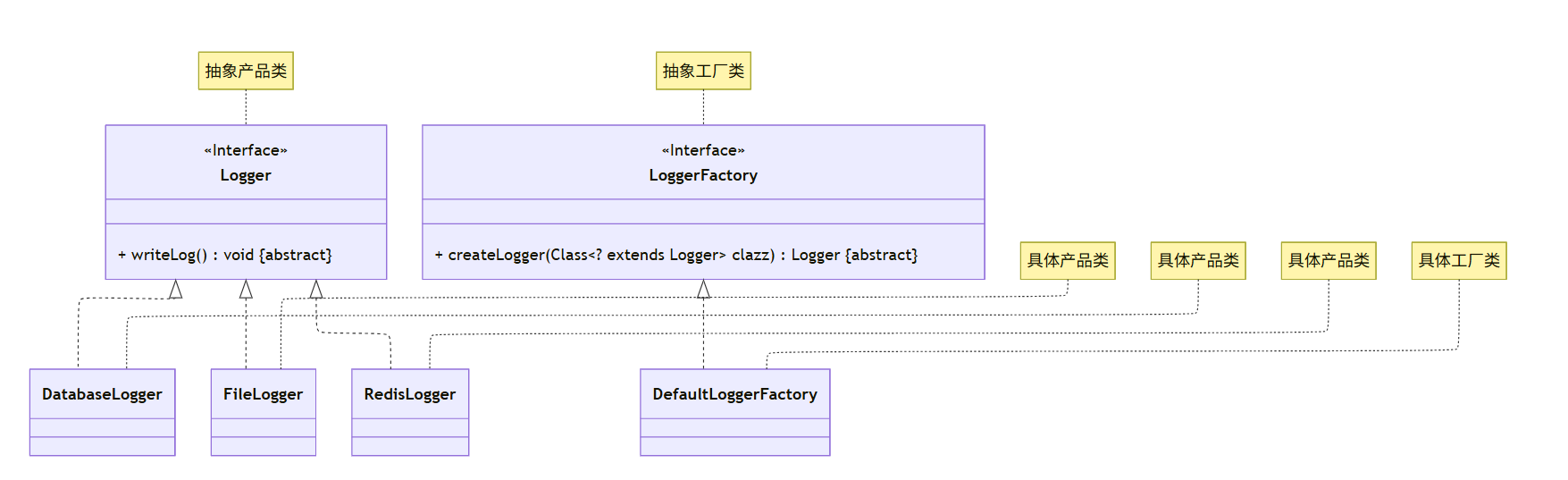Viewport: 1568px width, 480px height.
Task: Click the Logger interface title
Action: point(246,175)
